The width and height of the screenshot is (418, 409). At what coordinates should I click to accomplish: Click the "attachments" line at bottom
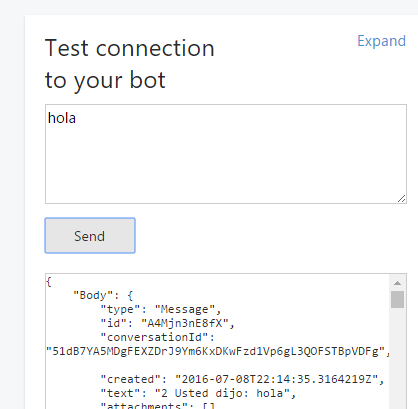[158, 405]
